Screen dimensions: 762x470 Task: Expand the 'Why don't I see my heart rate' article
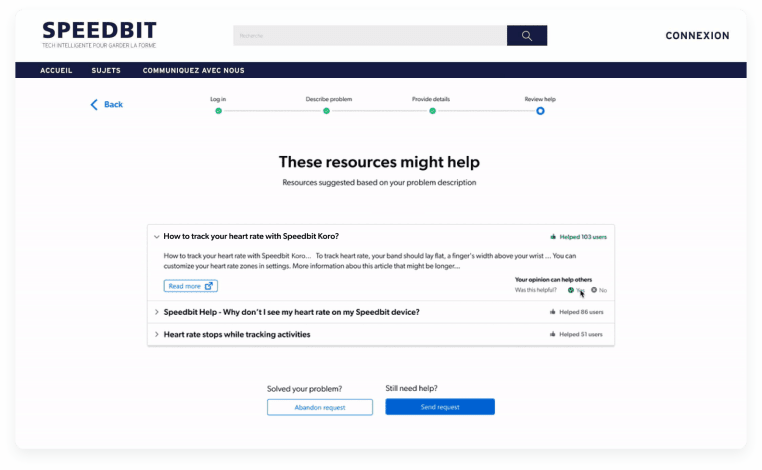click(157, 312)
